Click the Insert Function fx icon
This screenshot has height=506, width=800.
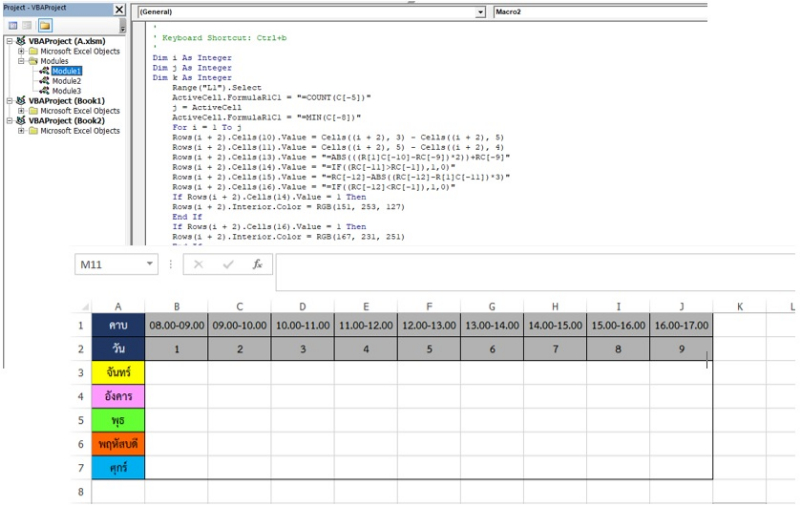(258, 264)
